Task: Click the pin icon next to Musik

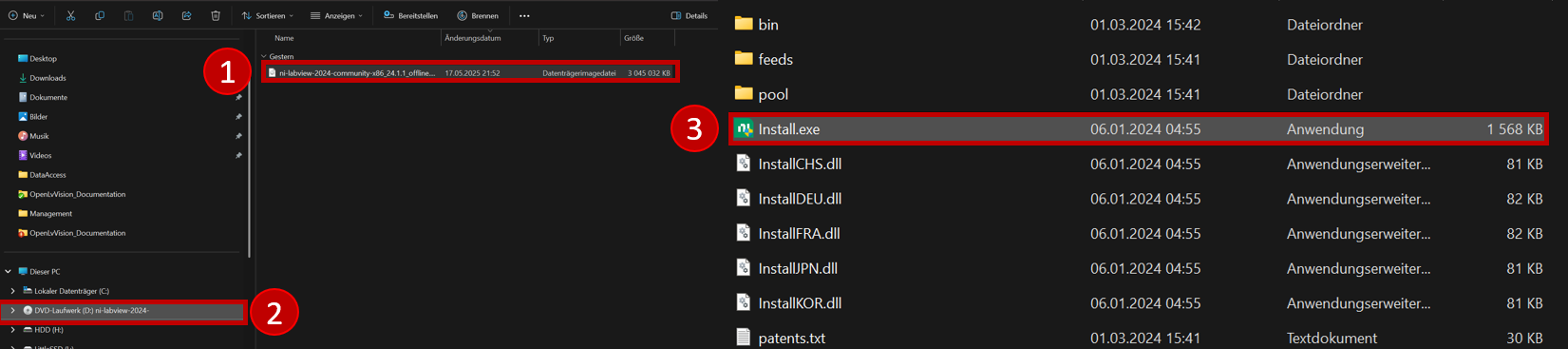Action: point(238,136)
